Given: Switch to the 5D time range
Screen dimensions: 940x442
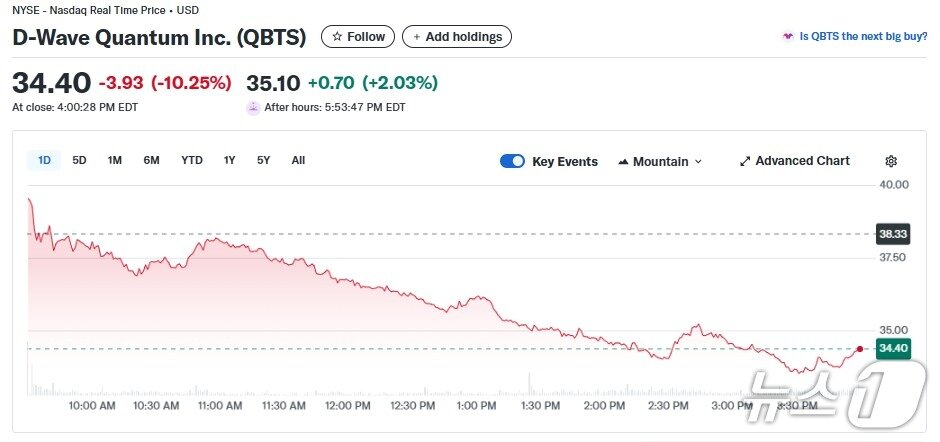Looking at the screenshot, I should 79,160.
